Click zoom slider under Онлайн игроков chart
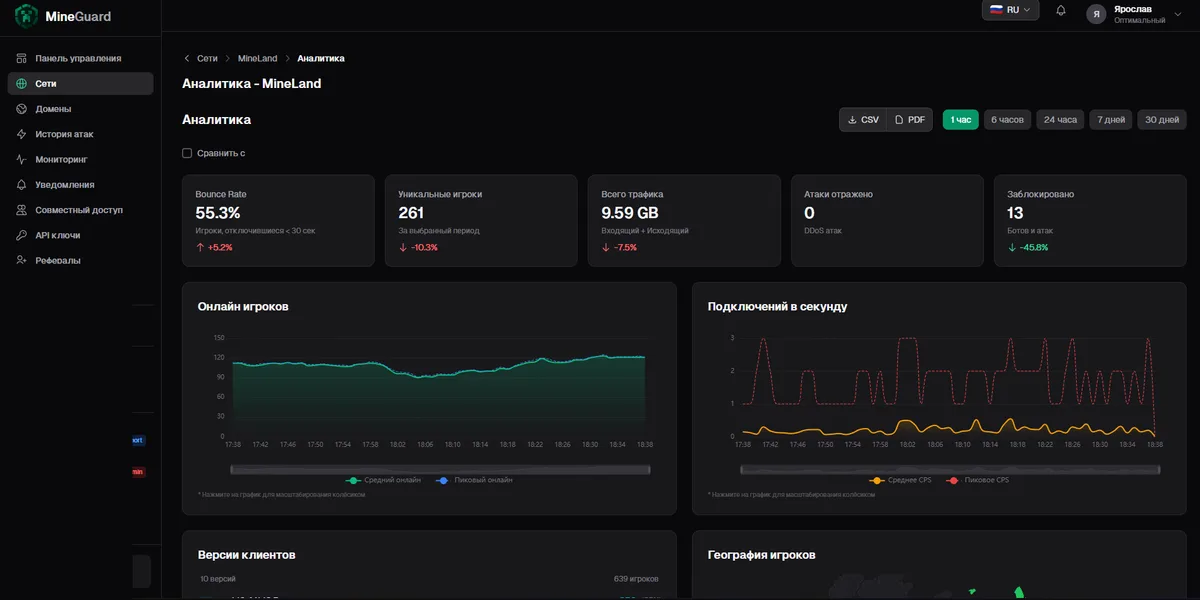The image size is (1200, 600). click(439, 469)
